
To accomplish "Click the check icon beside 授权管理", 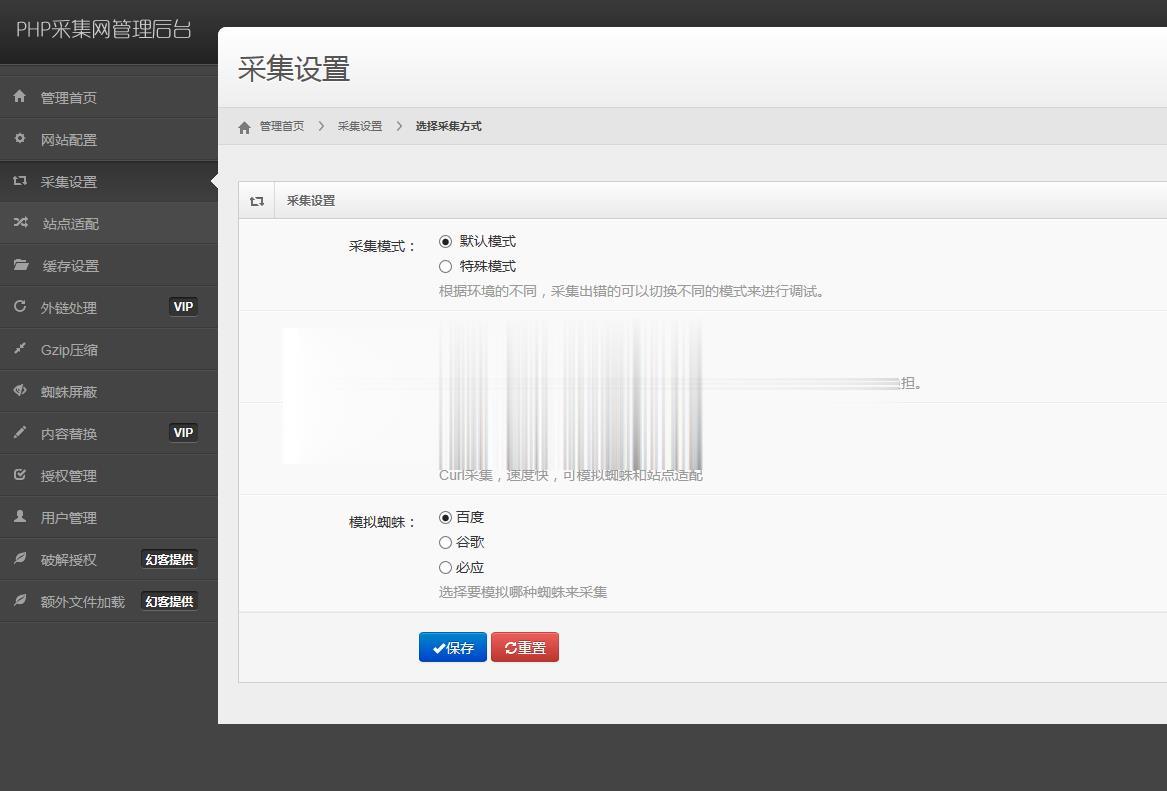I will tap(20, 474).
